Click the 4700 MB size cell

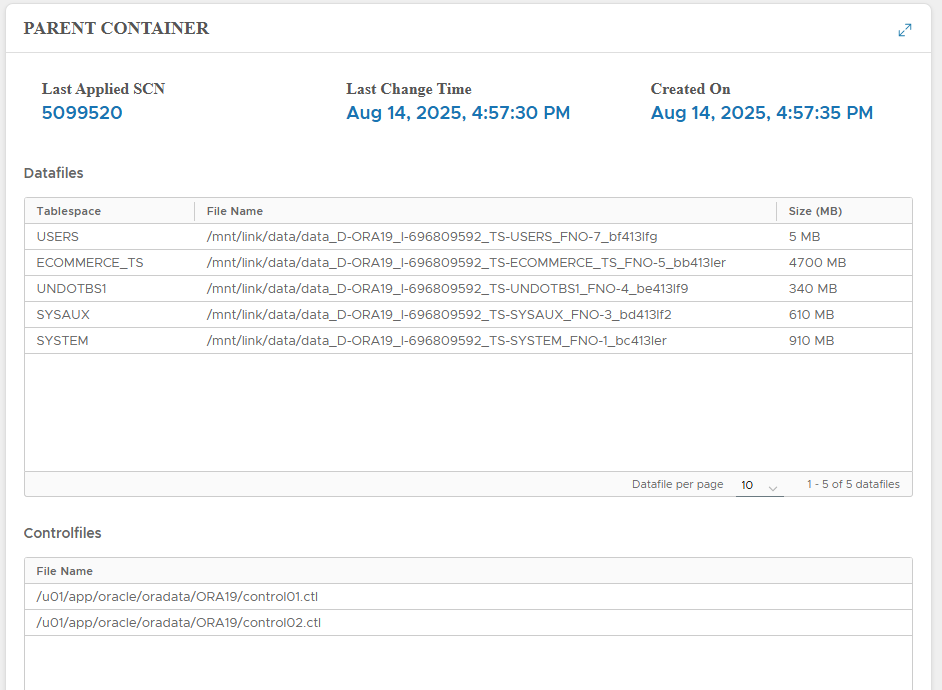coord(817,263)
